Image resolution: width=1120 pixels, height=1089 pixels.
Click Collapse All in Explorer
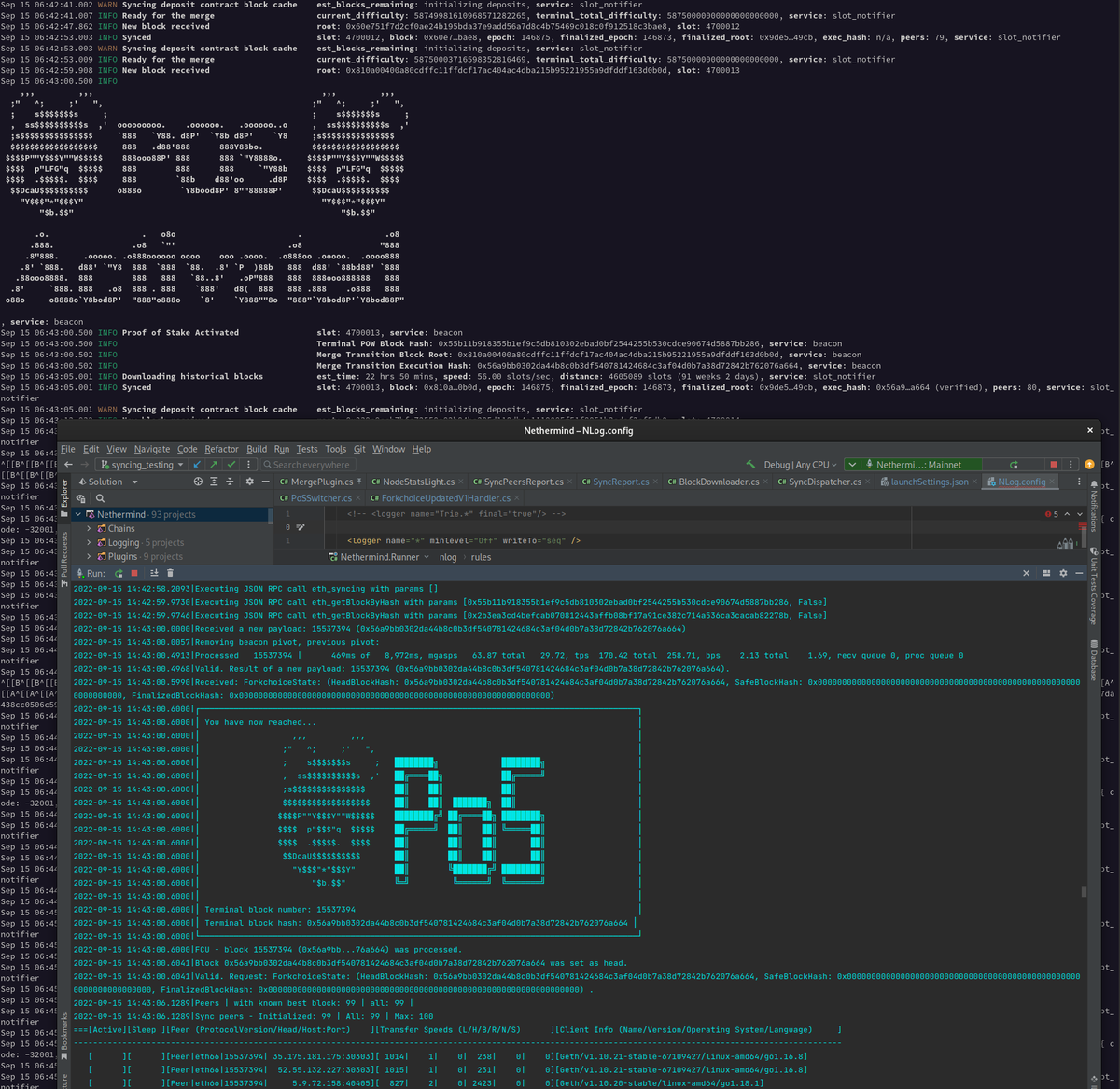click(x=231, y=482)
